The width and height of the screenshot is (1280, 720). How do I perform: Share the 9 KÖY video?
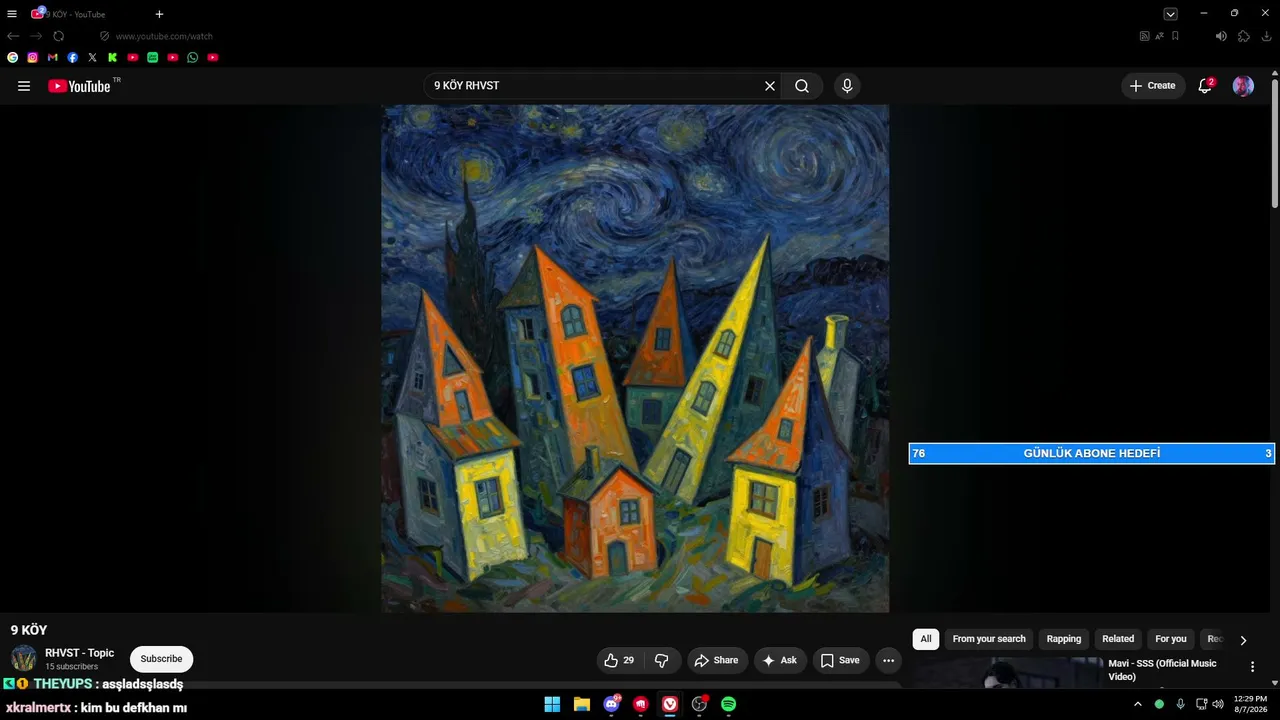[x=716, y=660]
